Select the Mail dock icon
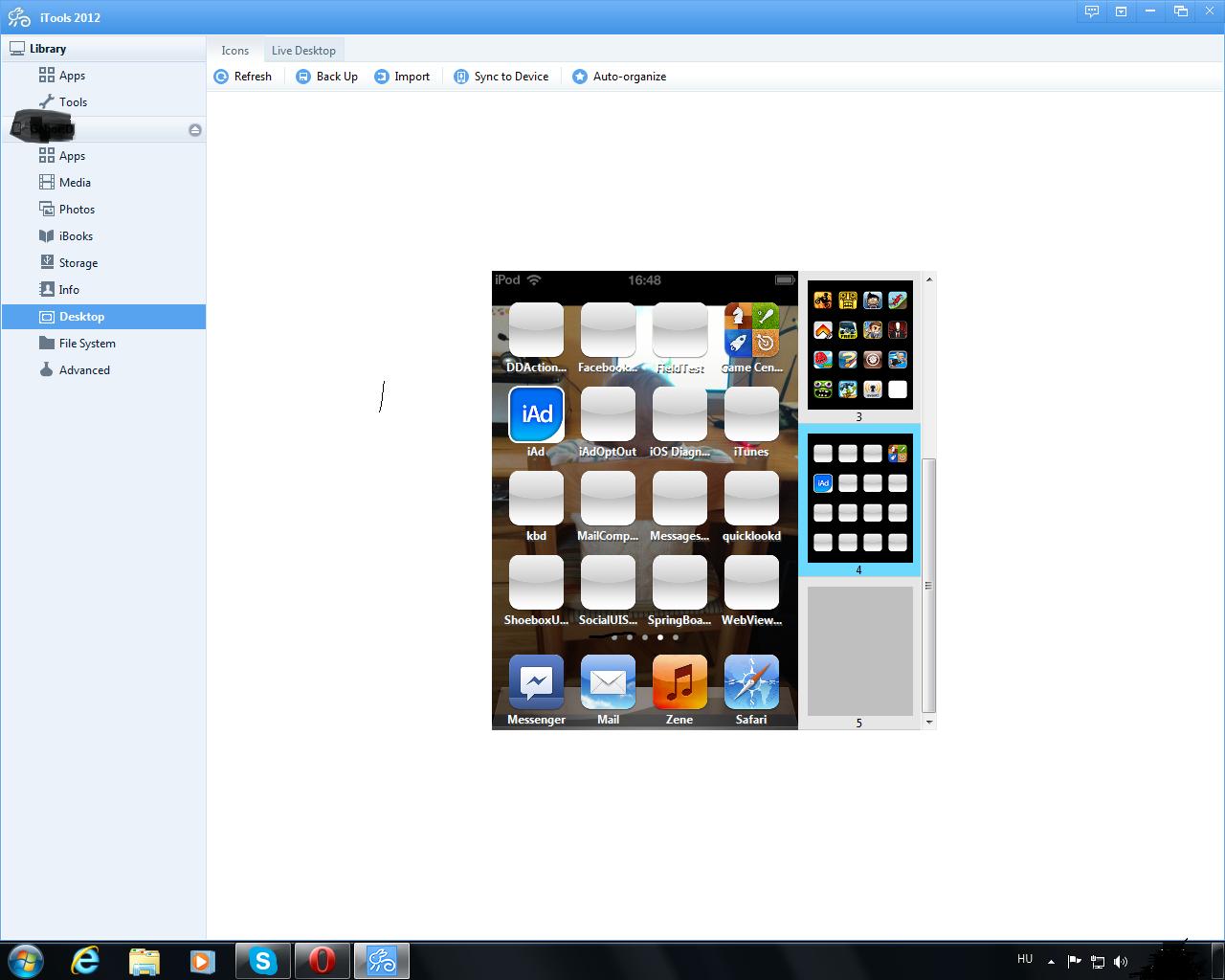This screenshot has width=1225, height=980. [608, 682]
